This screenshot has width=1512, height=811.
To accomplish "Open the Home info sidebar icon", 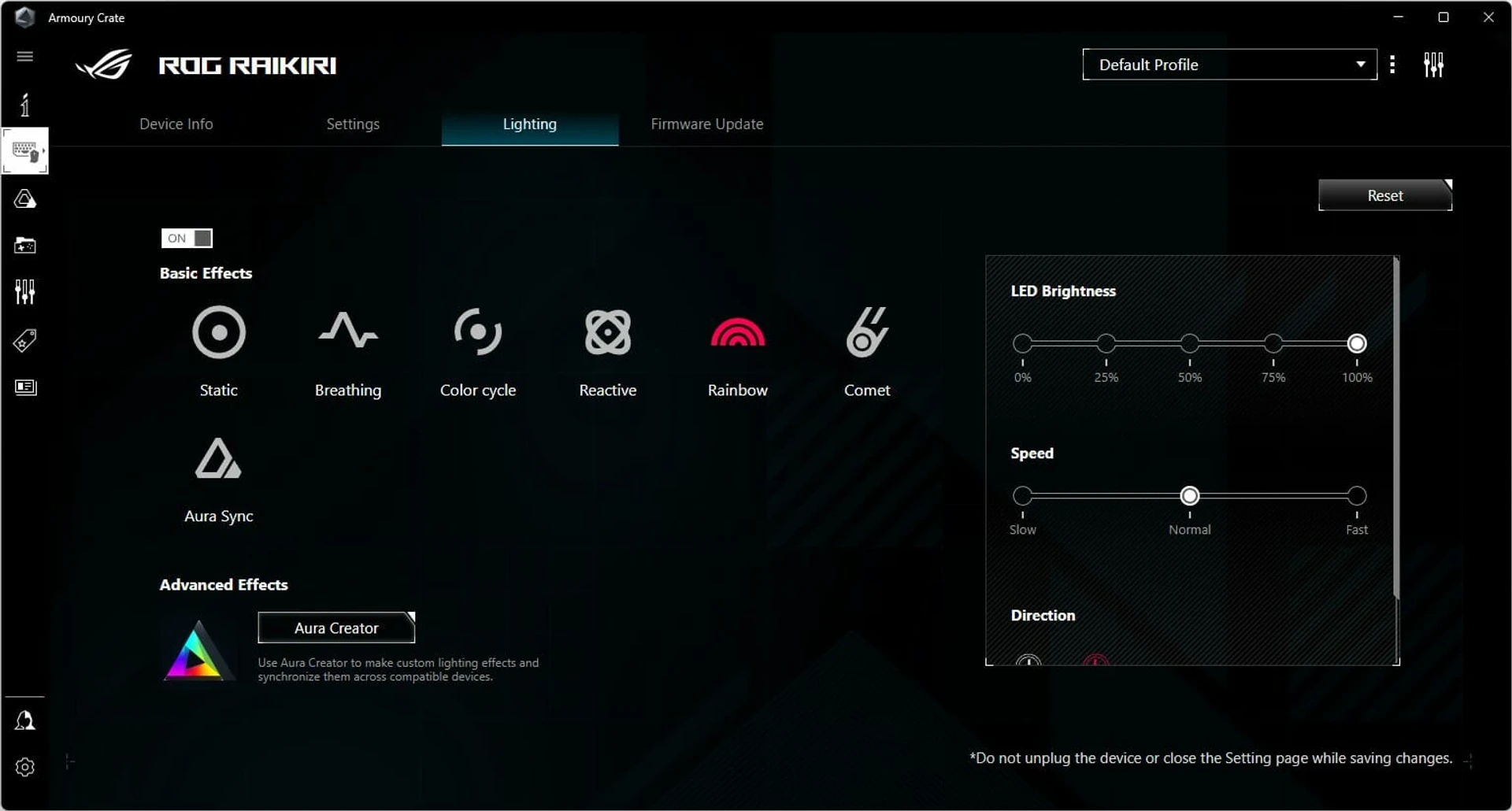I will (25, 105).
